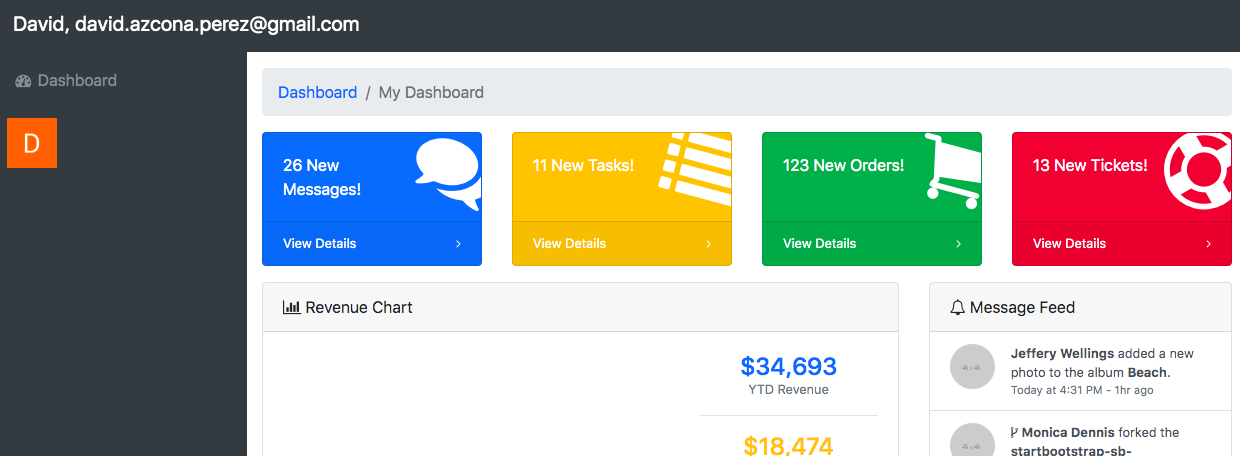Click the chat bubbles icon on Messages card
Viewport: 1240px width, 456px height.
pos(448,175)
